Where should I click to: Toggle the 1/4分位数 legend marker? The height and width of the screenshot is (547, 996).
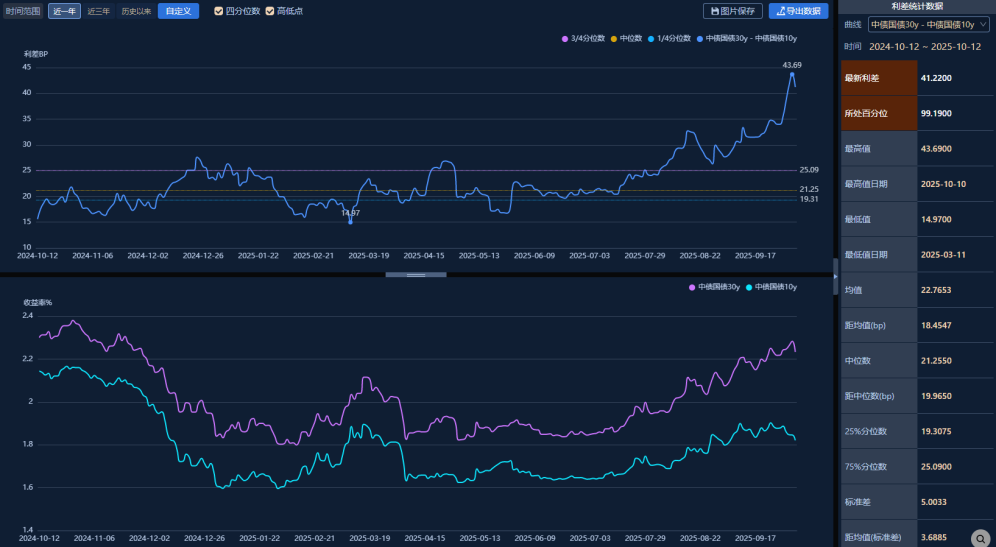pos(653,38)
